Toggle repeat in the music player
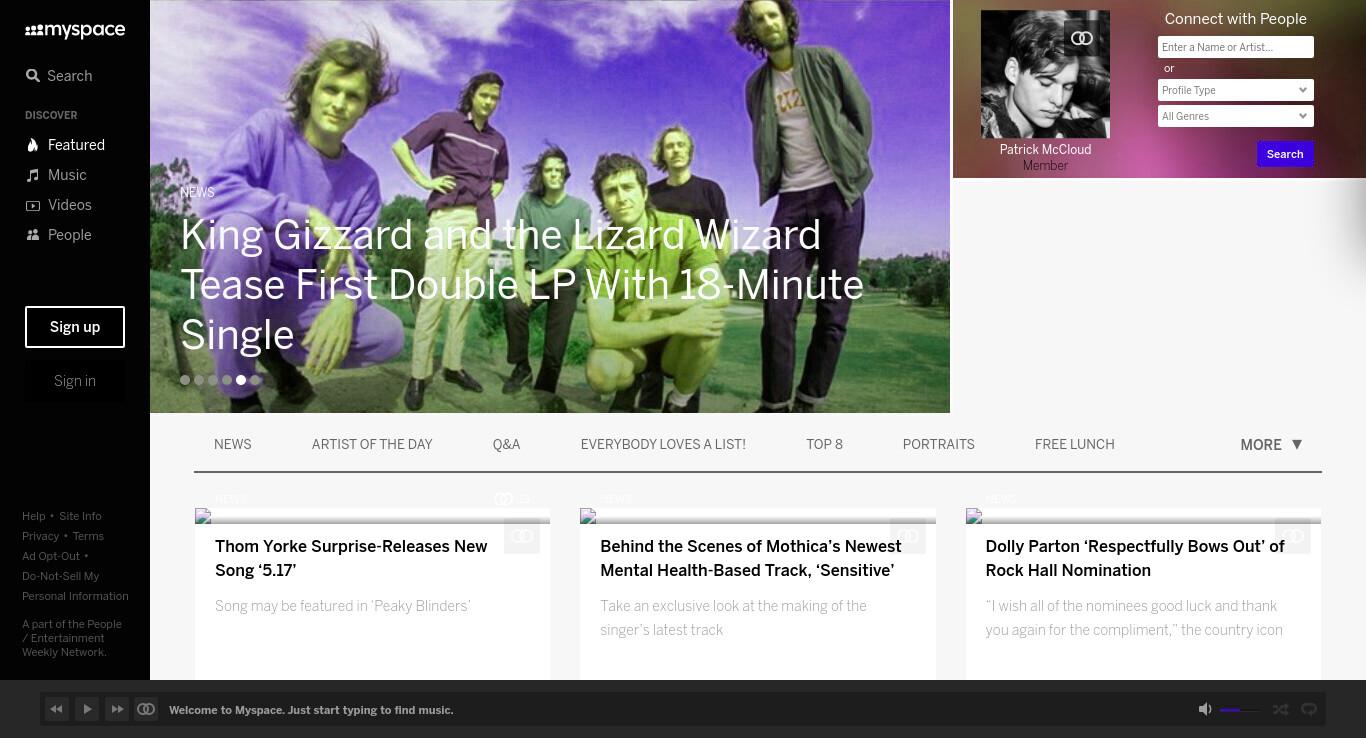Viewport: 1366px width, 738px height. [x=1308, y=709]
